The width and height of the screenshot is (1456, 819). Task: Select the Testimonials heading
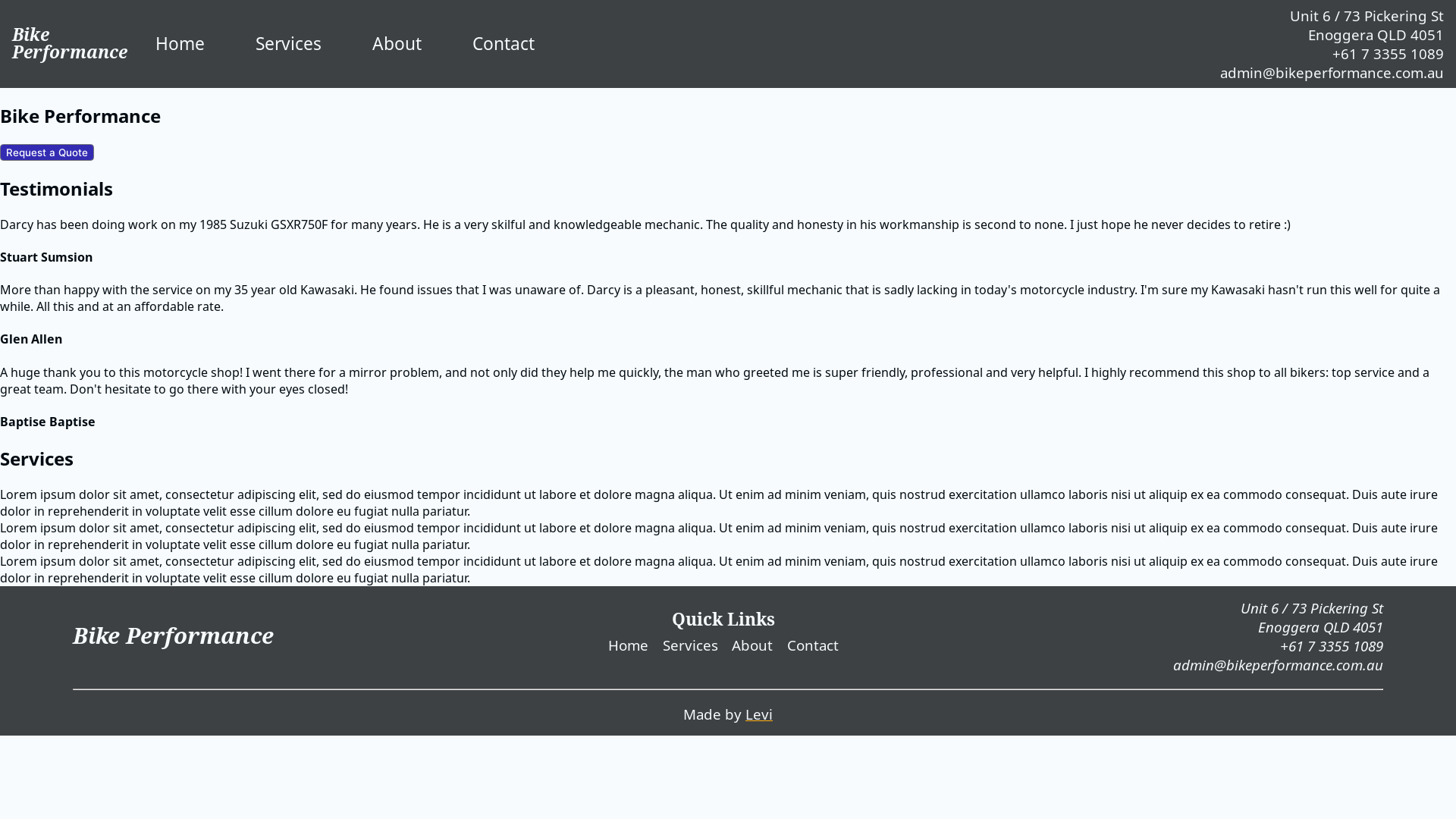pos(56,189)
